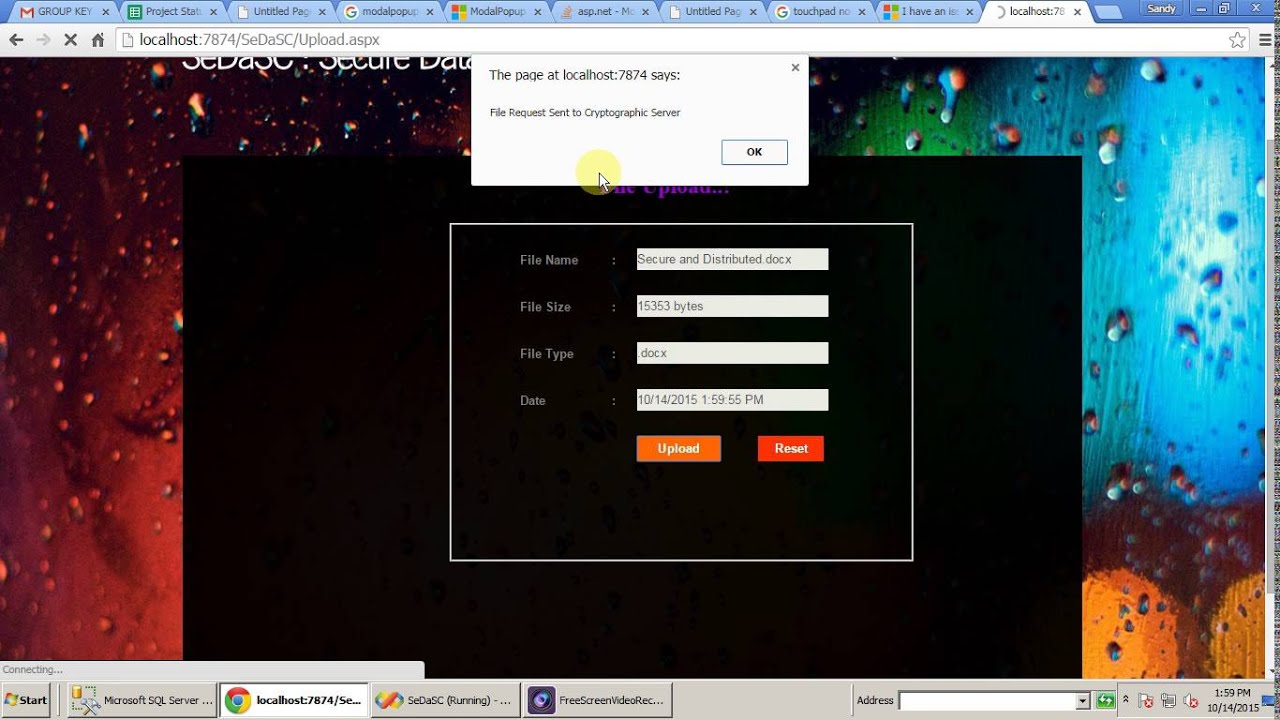Click the network tray icon
The image size is (1280, 720).
[1168, 701]
